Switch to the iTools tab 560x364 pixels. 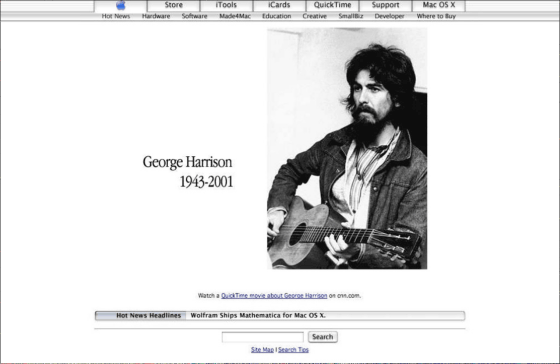226,5
